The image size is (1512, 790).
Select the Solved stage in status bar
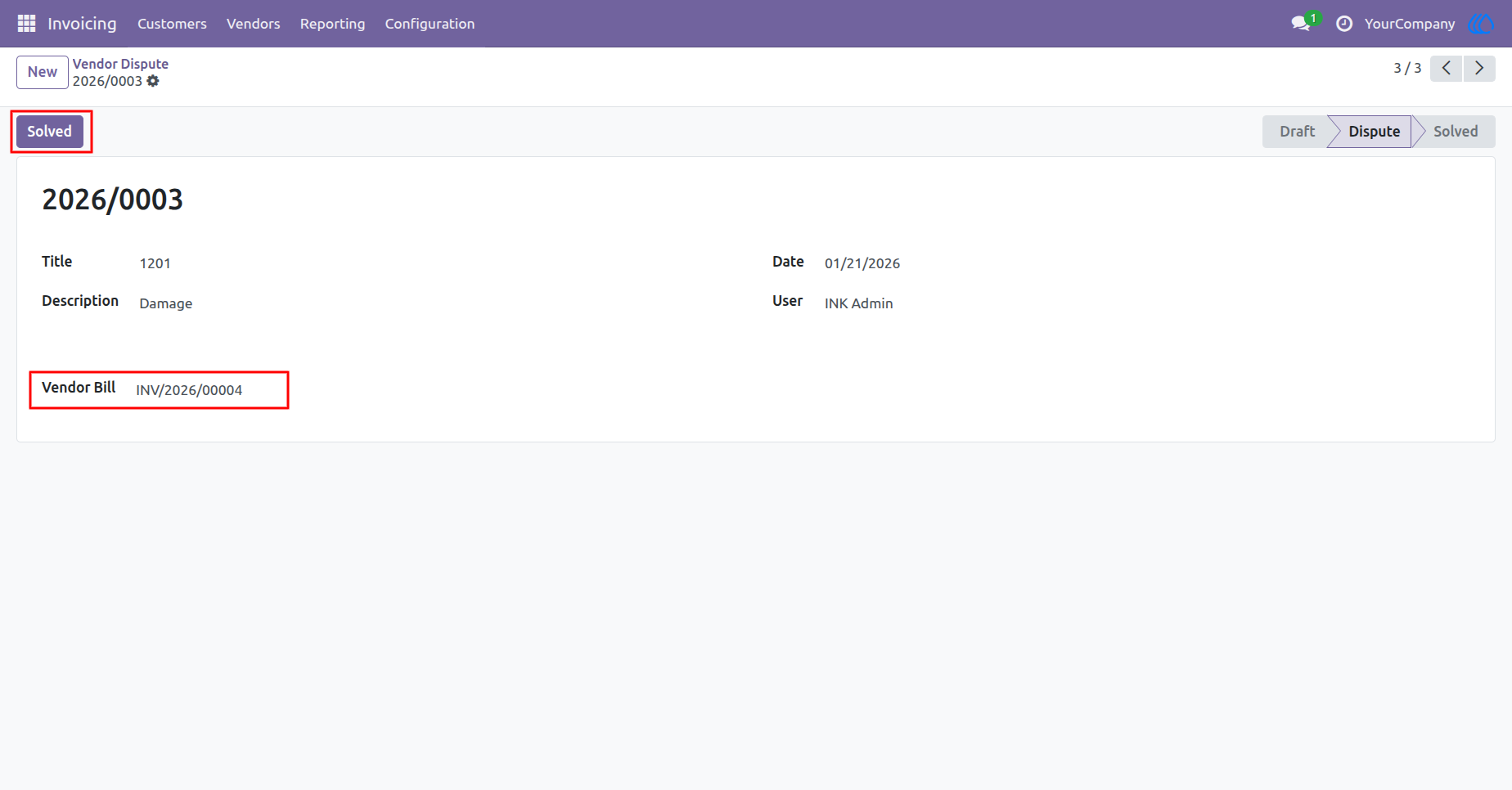click(1456, 132)
